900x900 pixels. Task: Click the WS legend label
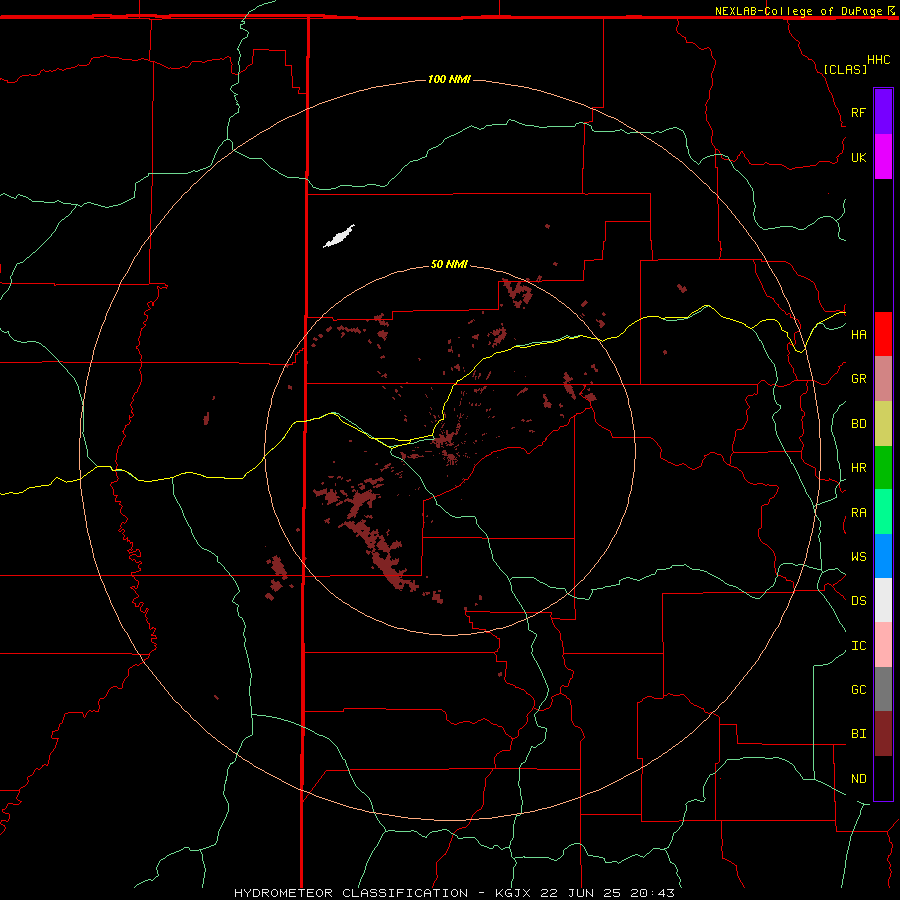tap(858, 556)
